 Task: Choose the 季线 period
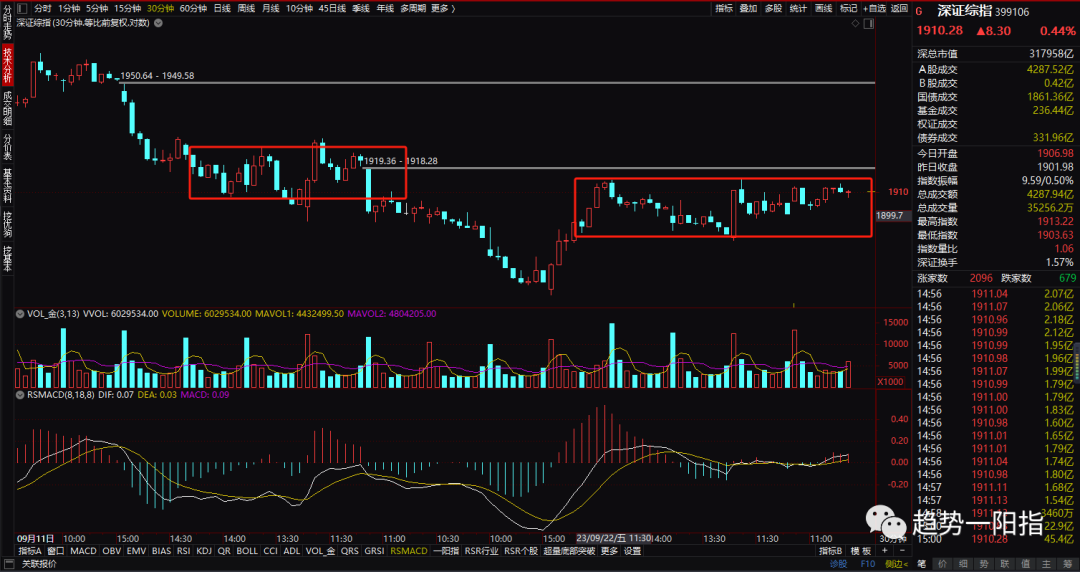361,8
